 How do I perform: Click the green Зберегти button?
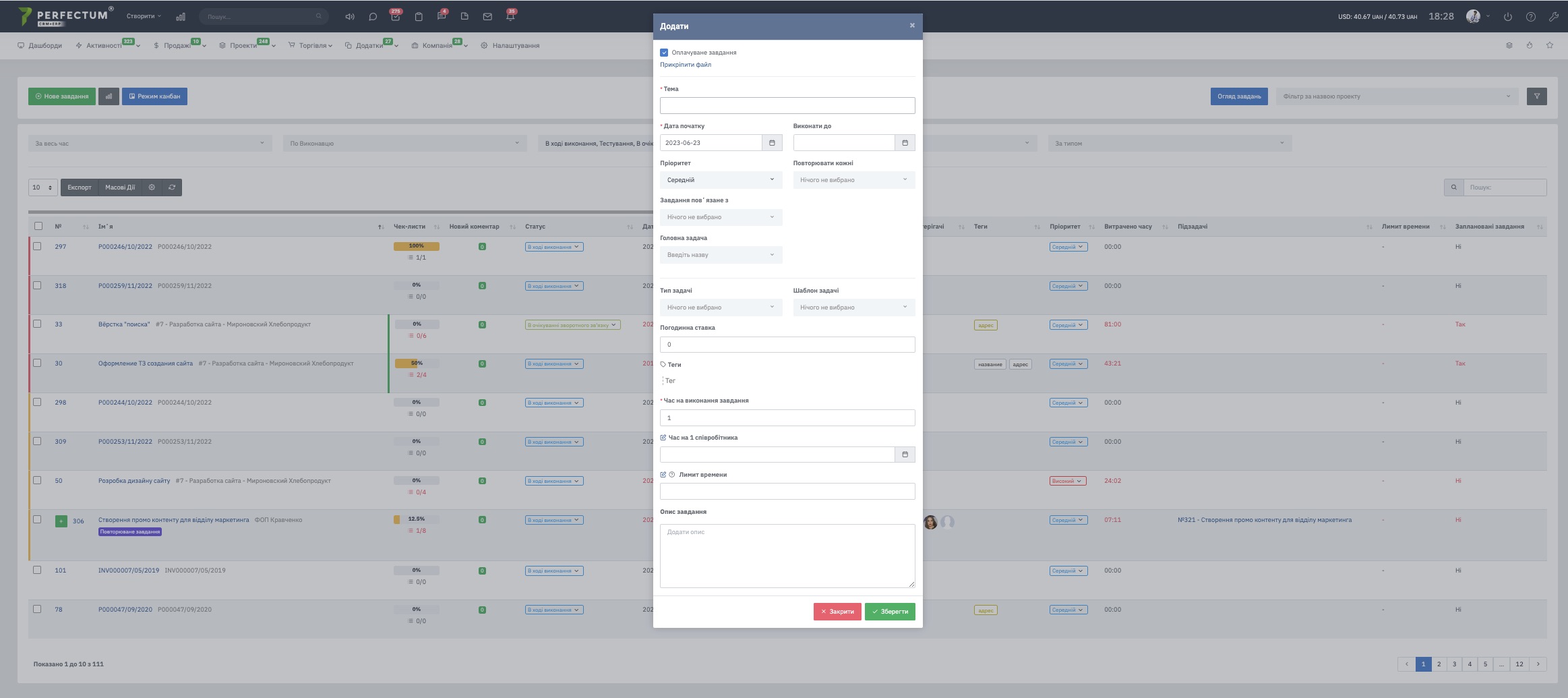point(890,612)
